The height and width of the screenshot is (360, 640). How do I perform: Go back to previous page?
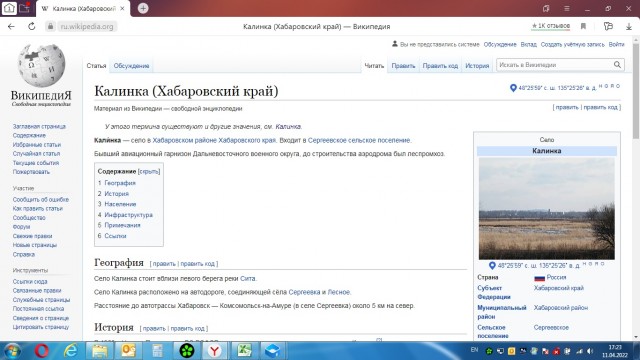pyautogui.click(x=11, y=27)
